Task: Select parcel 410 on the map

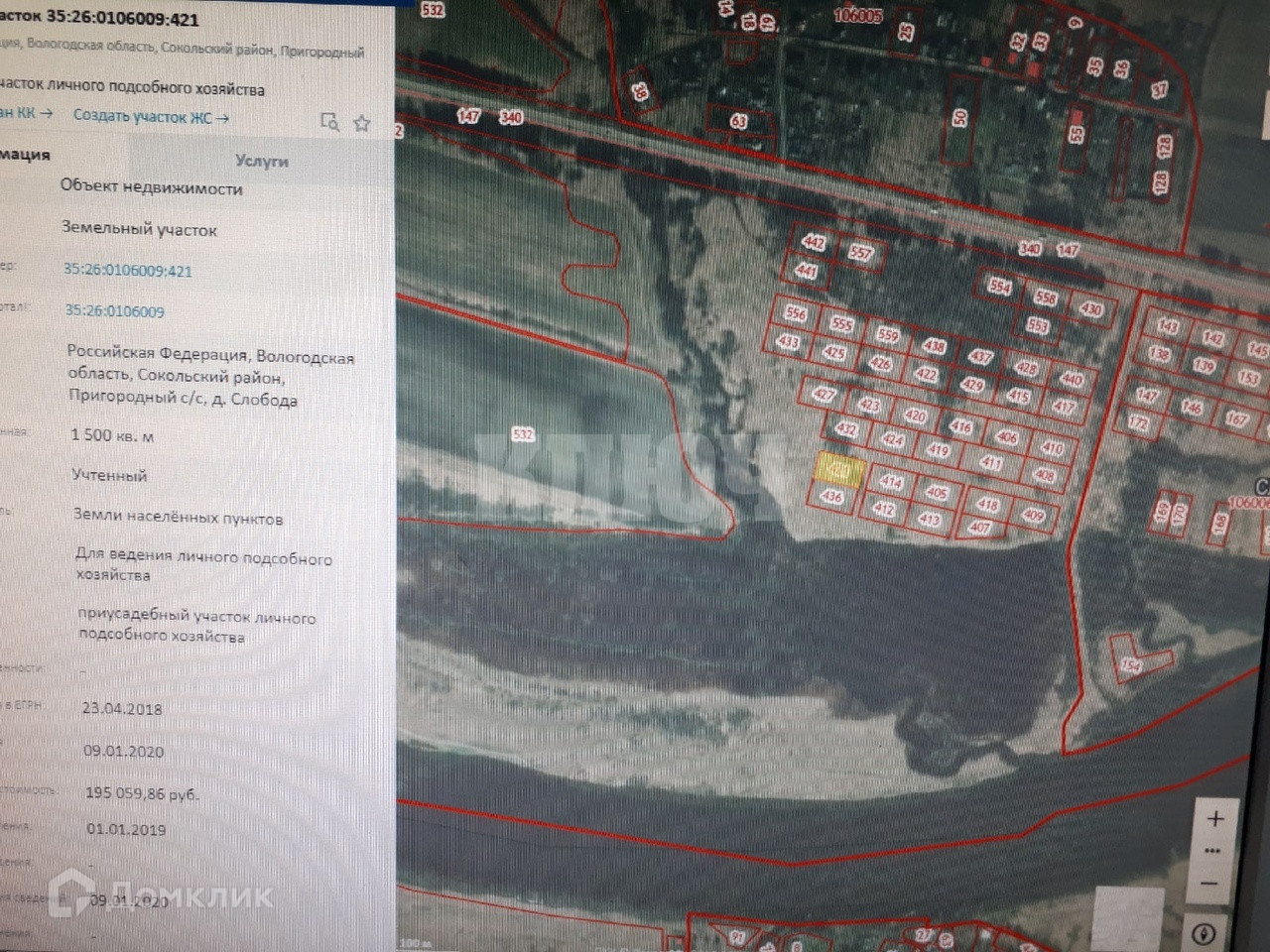Action: point(1053,449)
